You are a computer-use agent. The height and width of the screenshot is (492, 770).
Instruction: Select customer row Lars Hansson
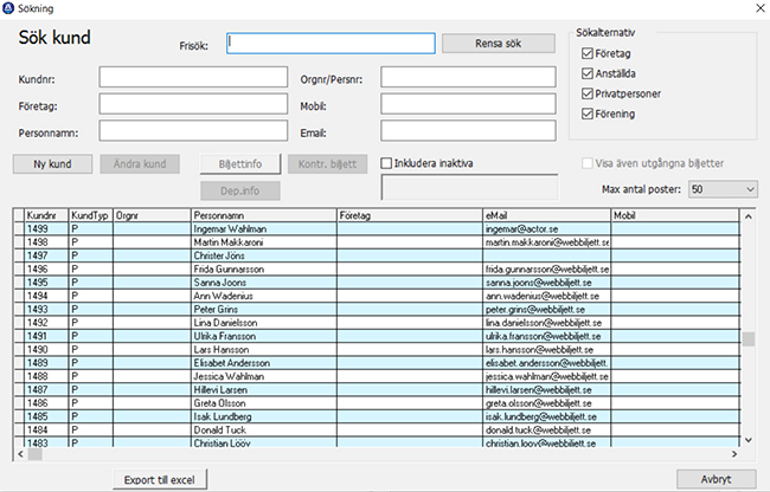coord(376,350)
